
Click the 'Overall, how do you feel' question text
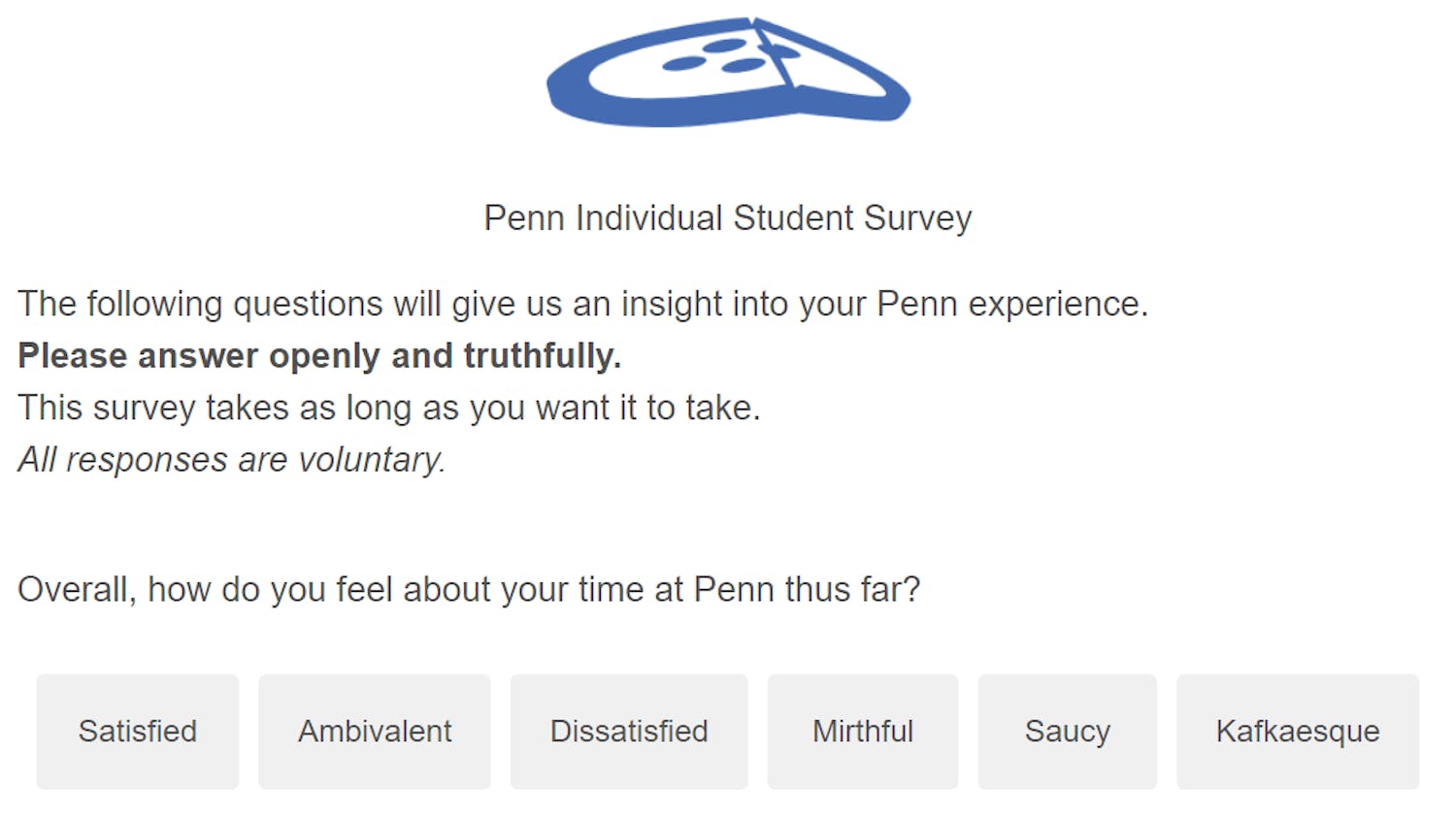[x=469, y=590]
